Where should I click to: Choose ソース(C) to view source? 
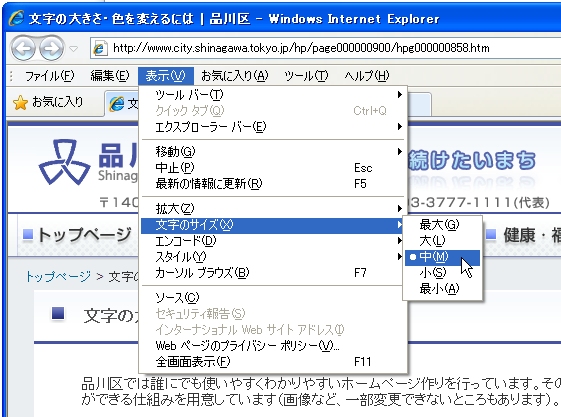(273, 298)
